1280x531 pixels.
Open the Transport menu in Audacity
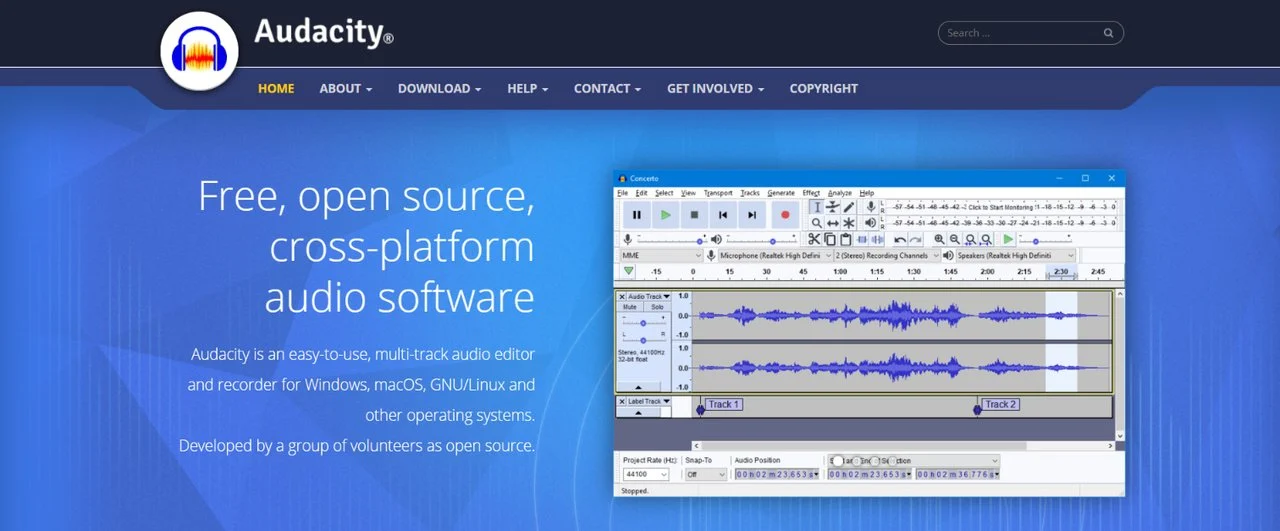[x=718, y=193]
